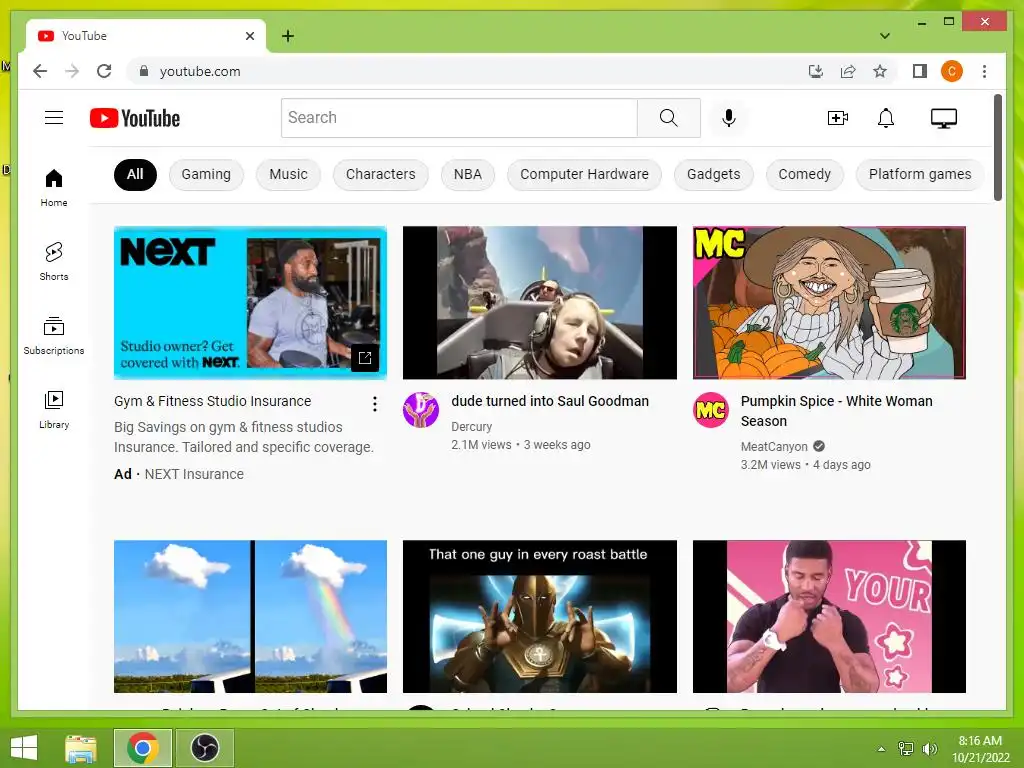Bookmark this page with star icon
The width and height of the screenshot is (1024, 768).
coord(880,71)
